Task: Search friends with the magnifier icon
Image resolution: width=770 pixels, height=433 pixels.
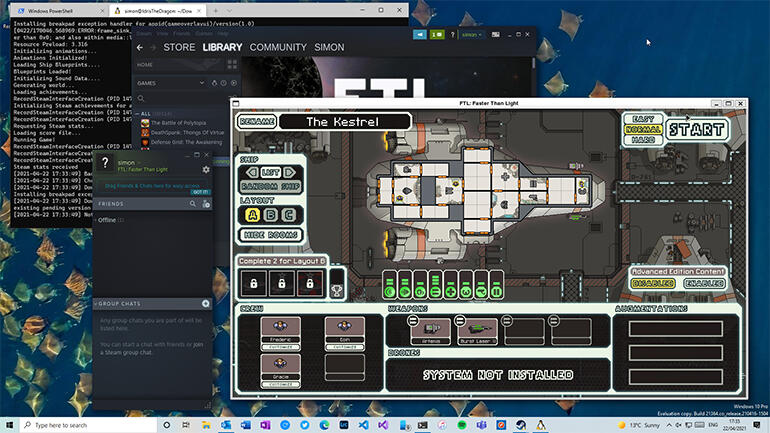Action: [193, 203]
